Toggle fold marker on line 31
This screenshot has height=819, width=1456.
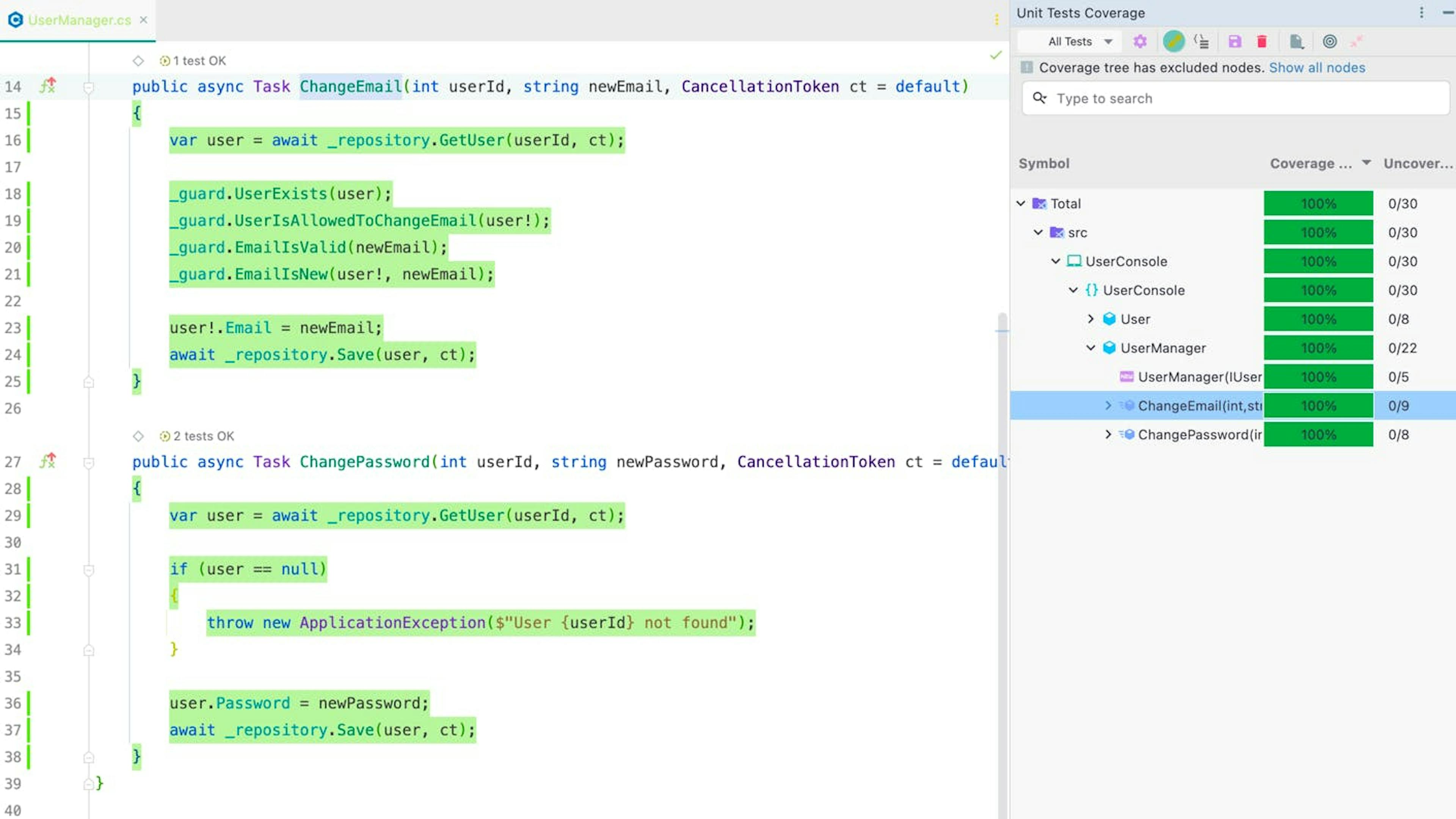[89, 569]
